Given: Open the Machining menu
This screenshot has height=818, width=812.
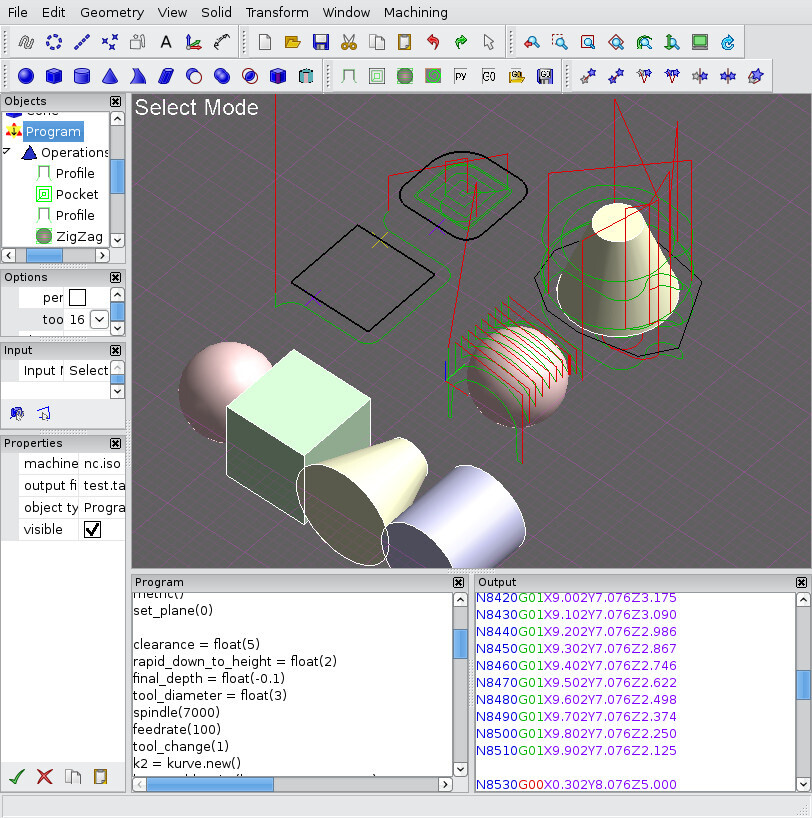Looking at the screenshot, I should tap(415, 13).
